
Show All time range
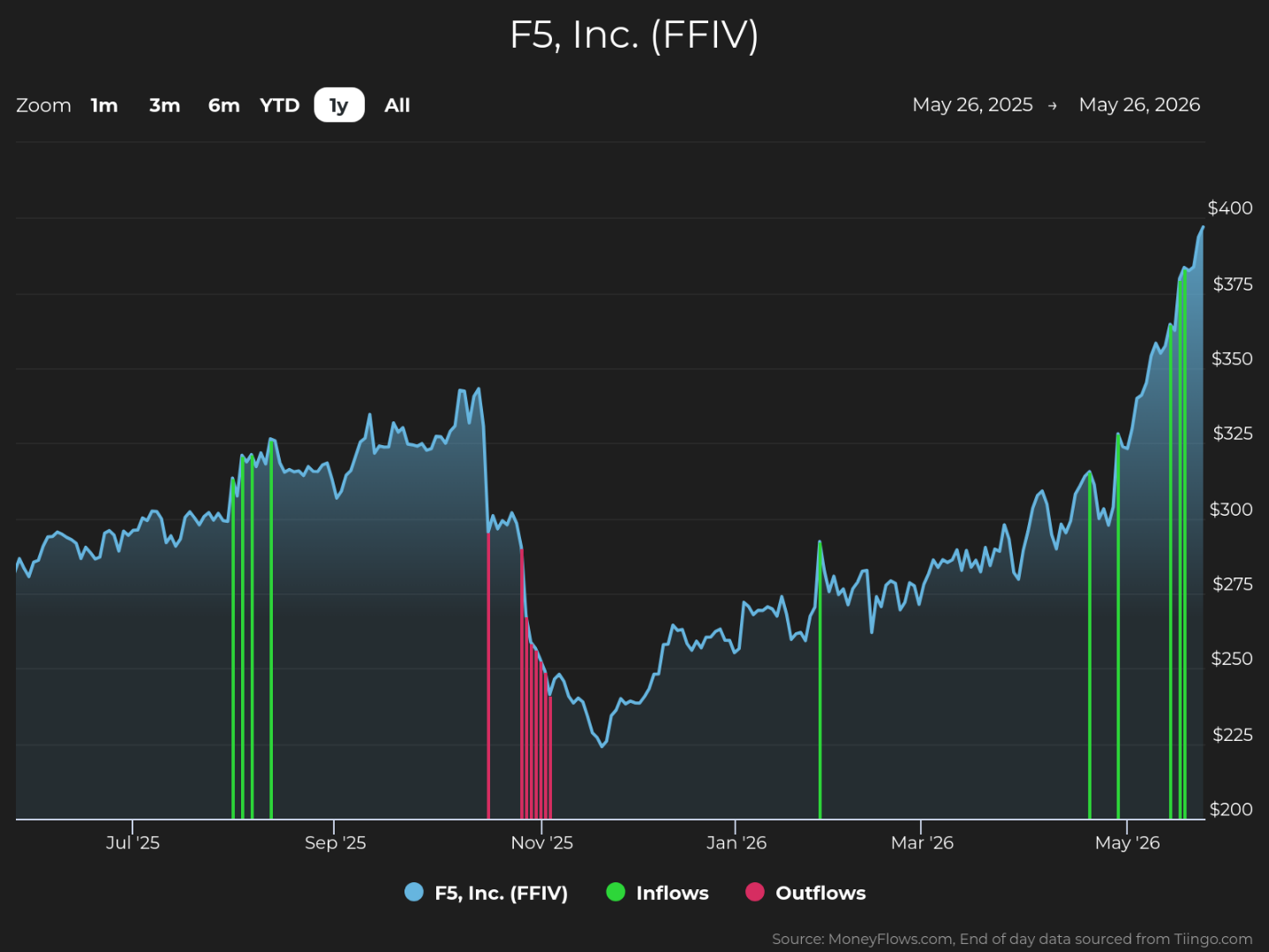click(x=397, y=105)
